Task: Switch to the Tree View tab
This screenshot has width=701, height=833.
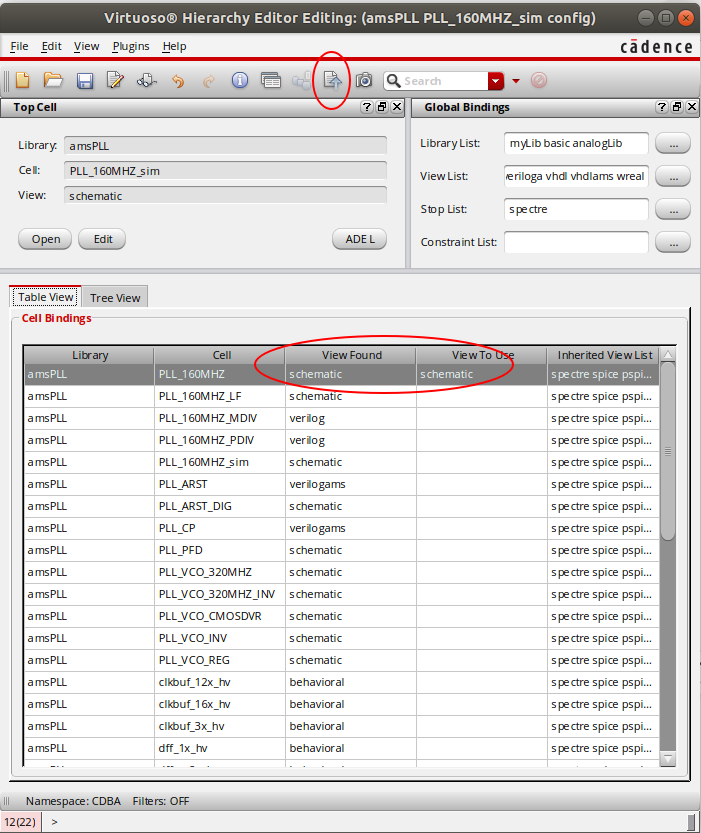Action: click(115, 298)
